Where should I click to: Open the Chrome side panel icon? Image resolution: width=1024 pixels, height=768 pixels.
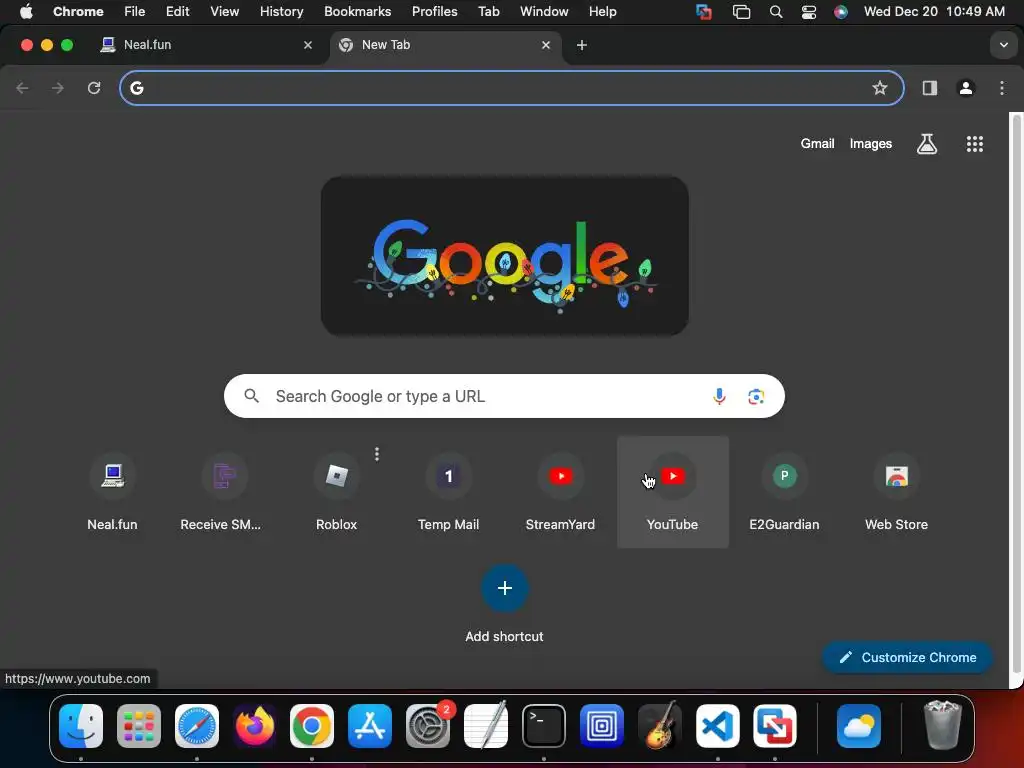click(x=929, y=88)
